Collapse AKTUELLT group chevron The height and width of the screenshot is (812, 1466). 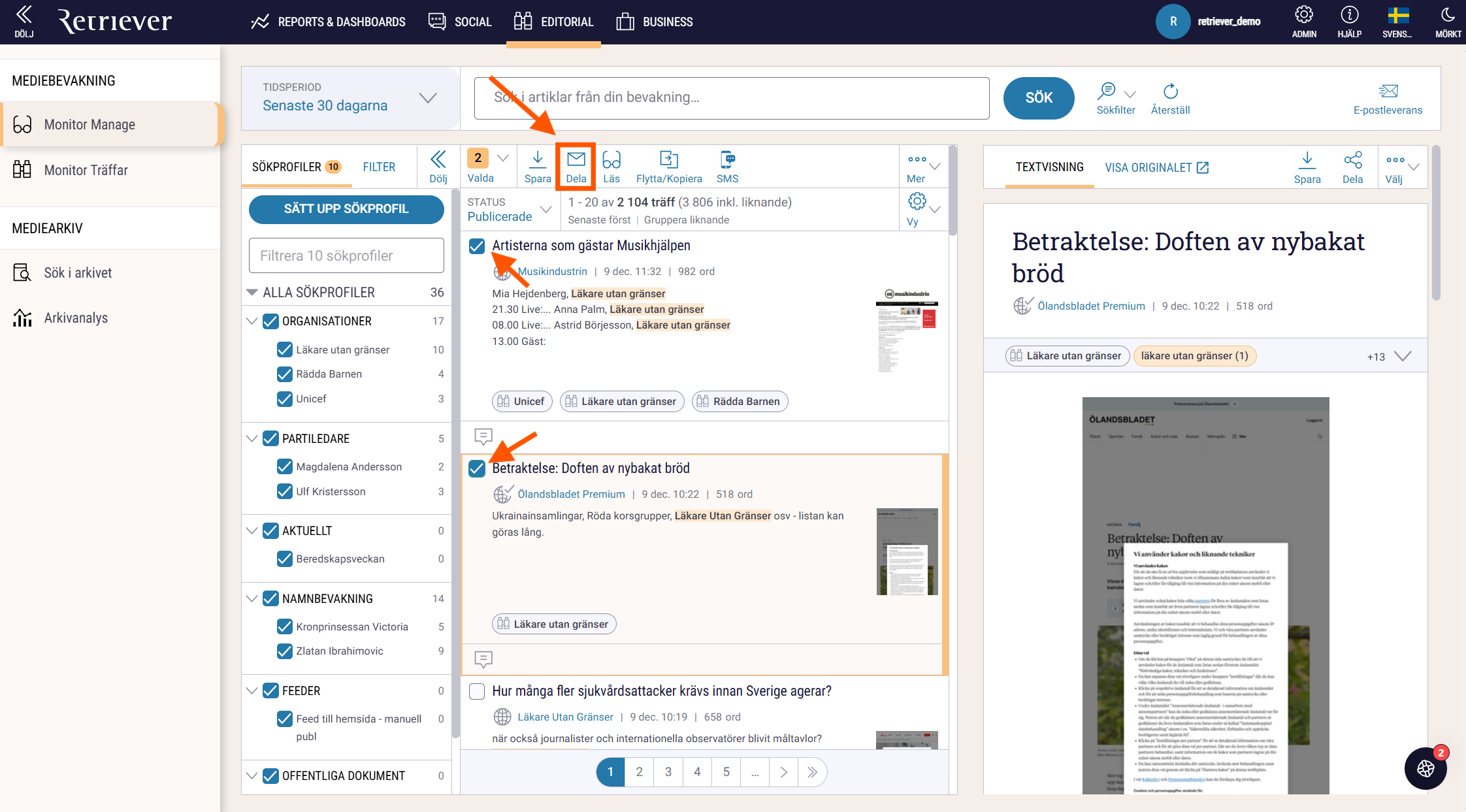click(x=252, y=530)
